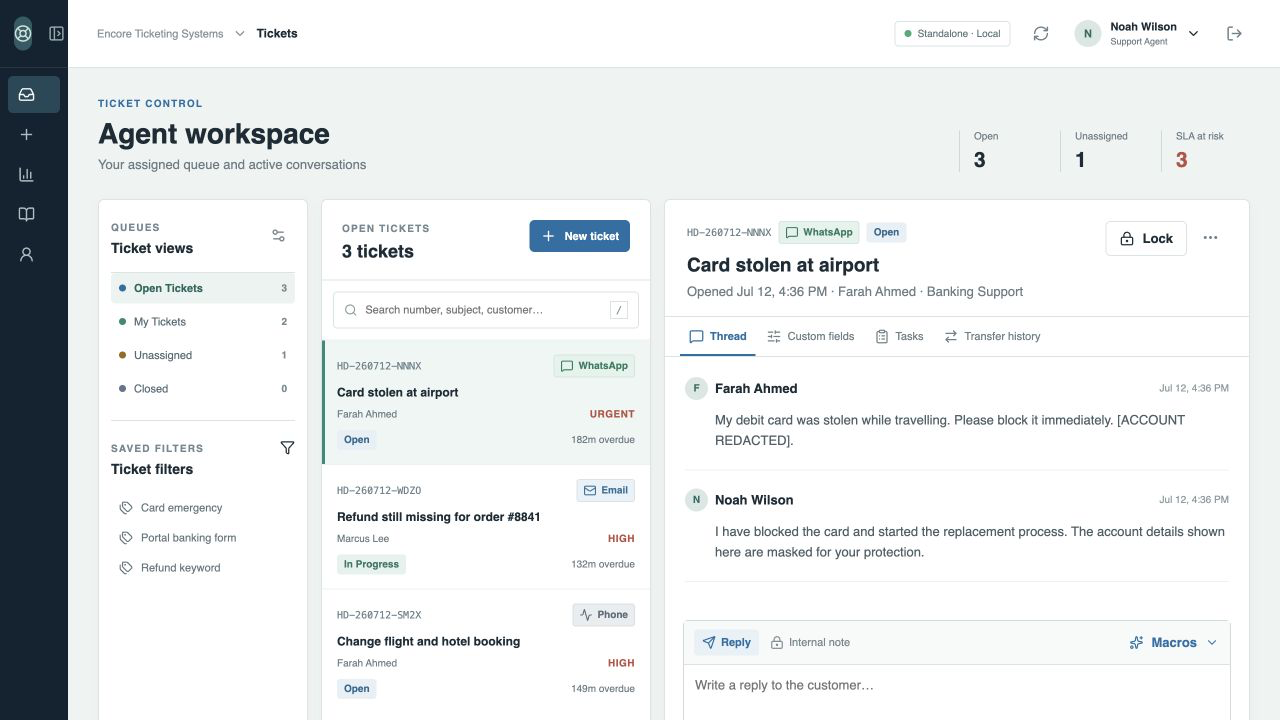Click the three-dot more options icon

point(1211,238)
